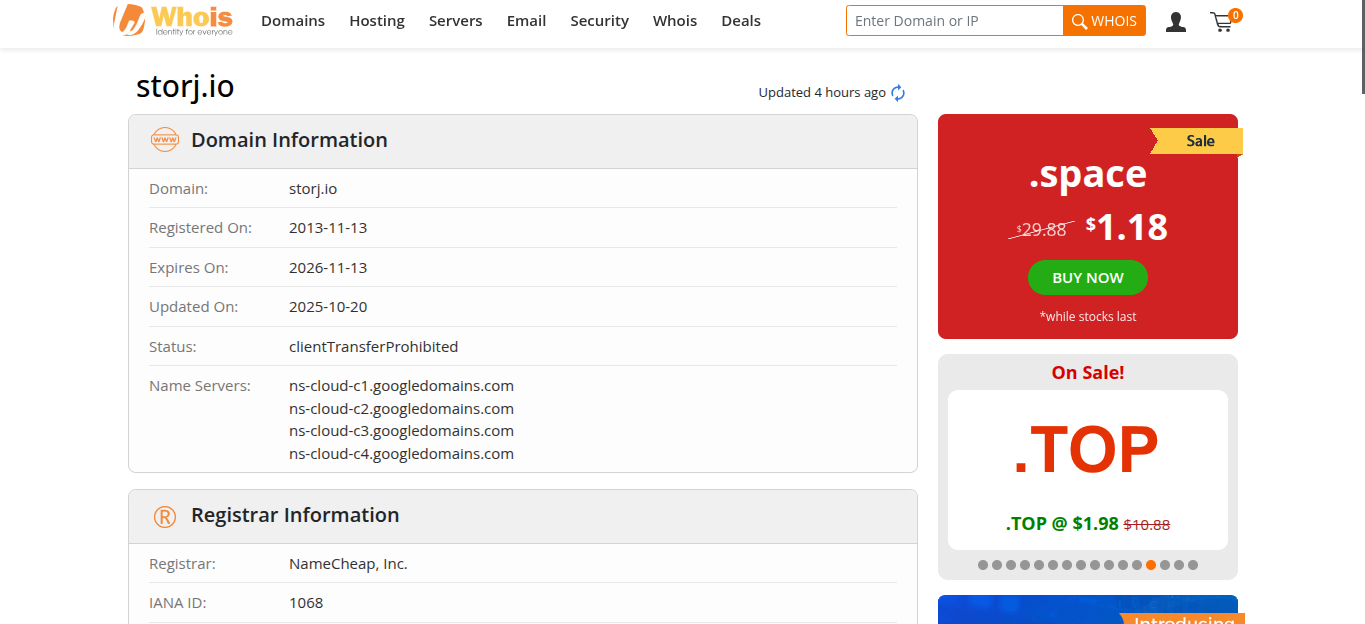Select the Registered On date 2013-11-13
The image size is (1365, 624).
point(328,228)
